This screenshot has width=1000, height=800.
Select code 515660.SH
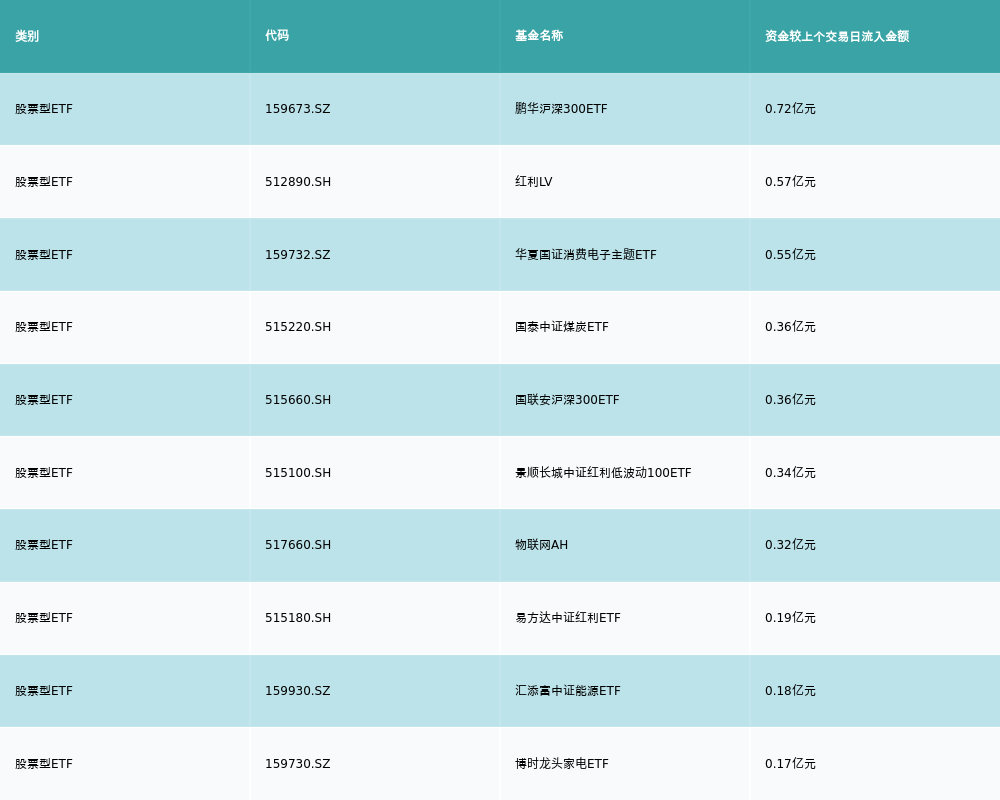pyautogui.click(x=298, y=400)
